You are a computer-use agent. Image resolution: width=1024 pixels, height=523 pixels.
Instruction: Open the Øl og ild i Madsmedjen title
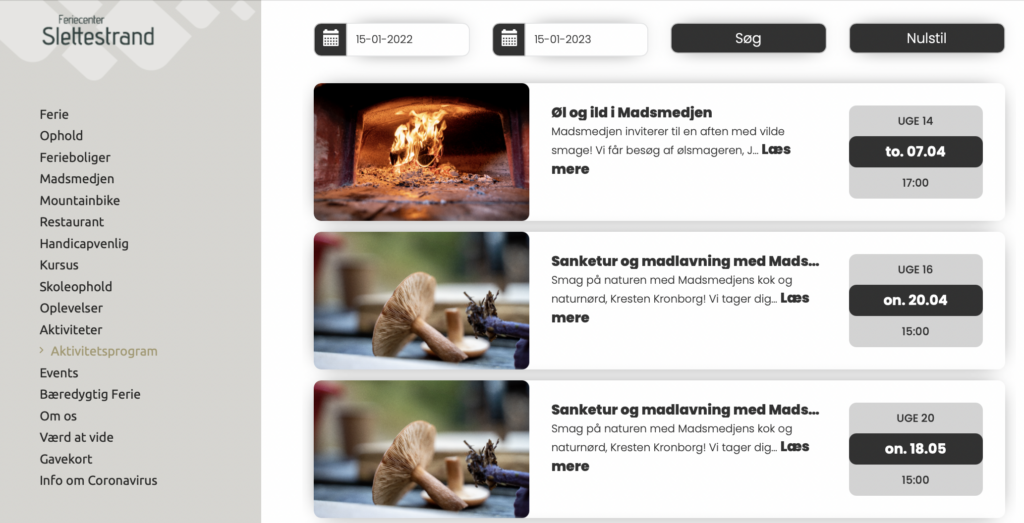pyautogui.click(x=632, y=112)
